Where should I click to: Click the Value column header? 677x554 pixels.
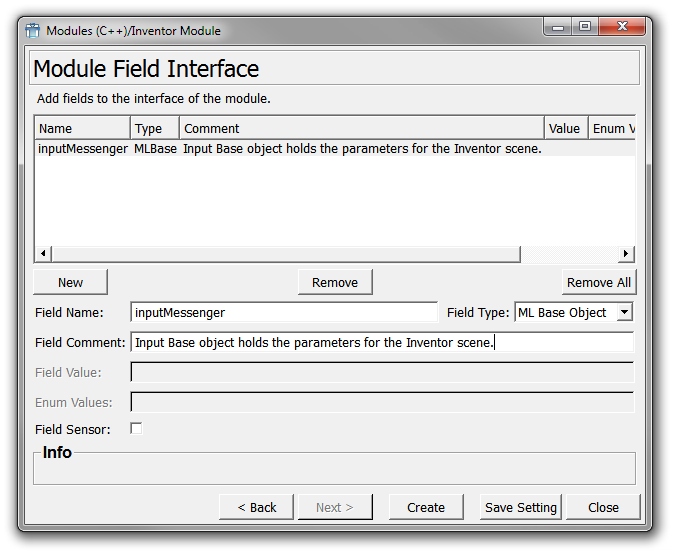click(565, 128)
